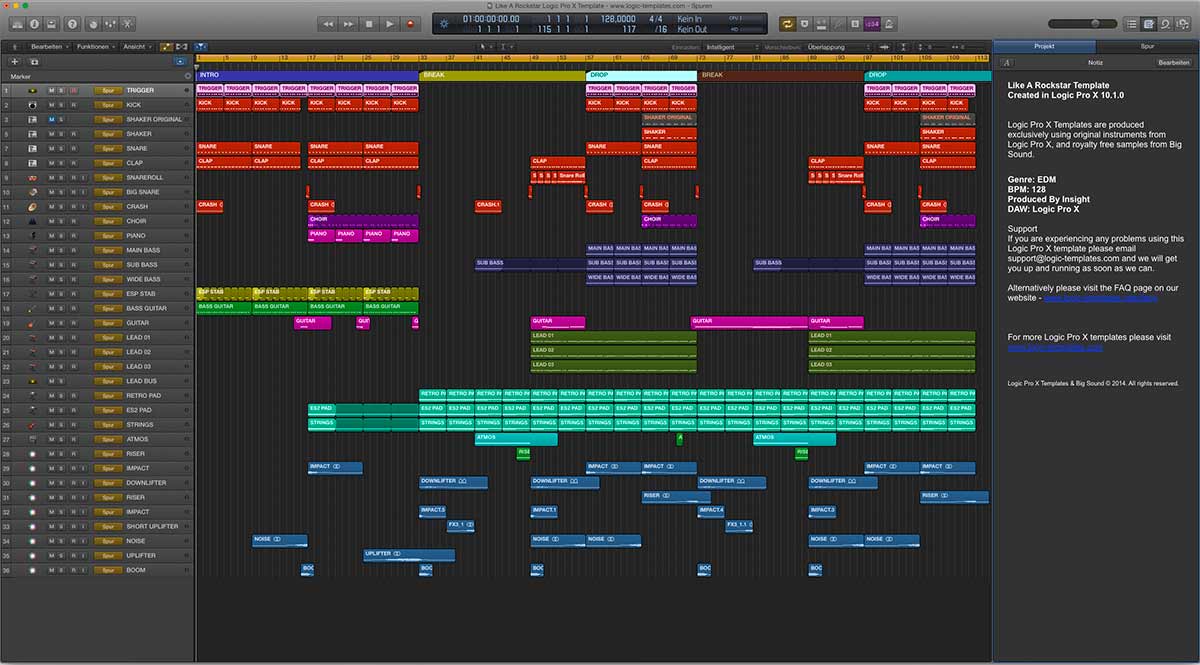Screen dimensions: 1200x665
Task: Open the media Browsers icon
Action: click(1183, 24)
